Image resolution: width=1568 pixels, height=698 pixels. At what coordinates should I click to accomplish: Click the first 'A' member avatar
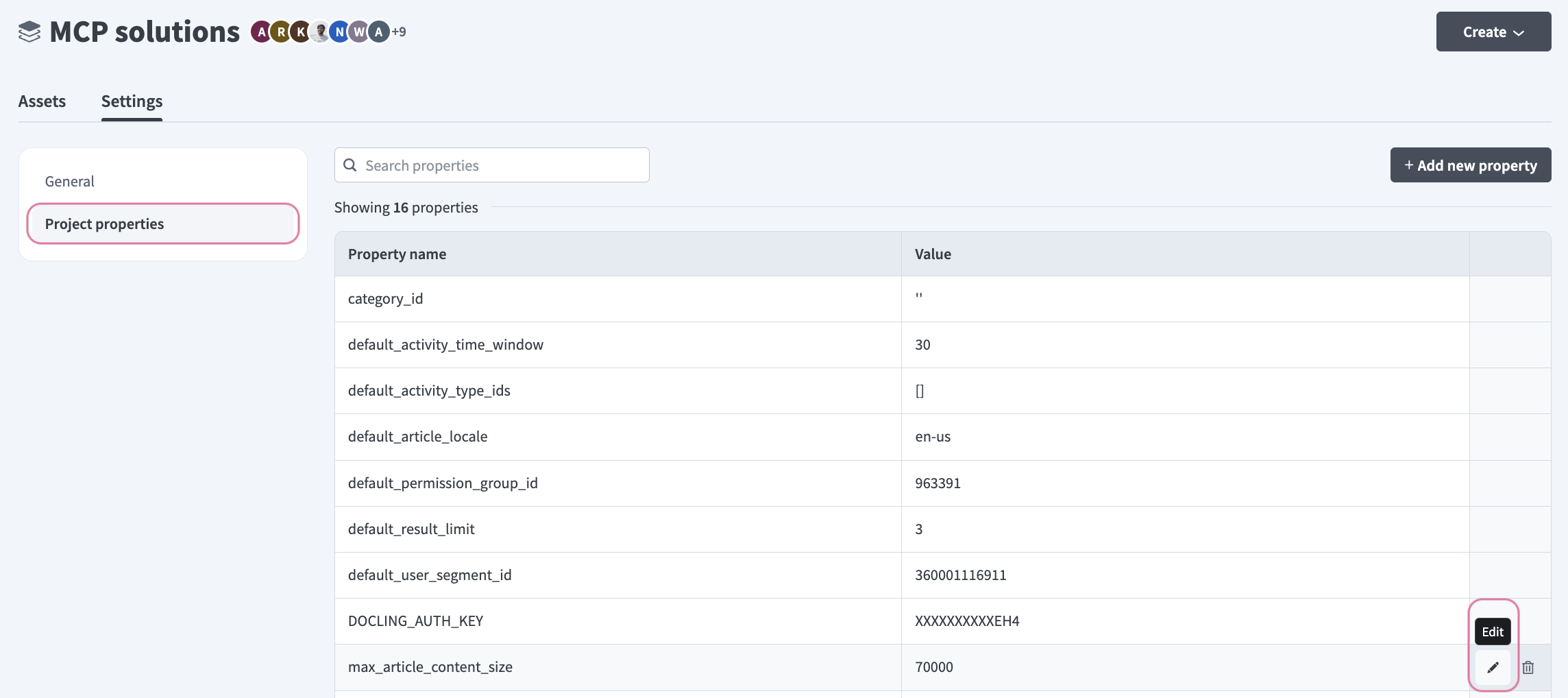[261, 32]
